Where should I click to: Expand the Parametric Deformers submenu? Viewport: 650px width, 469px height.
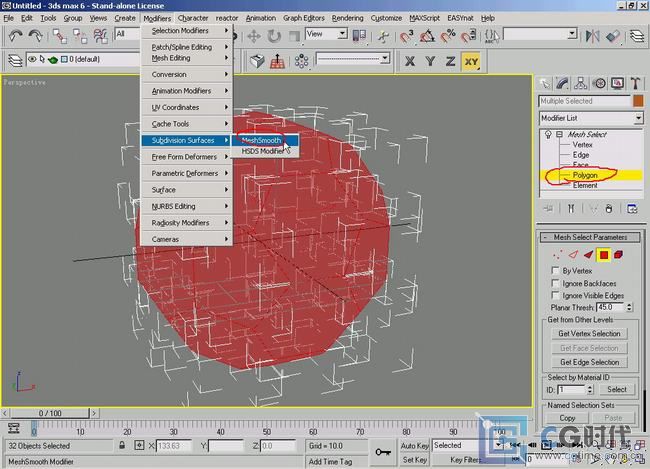[187, 173]
